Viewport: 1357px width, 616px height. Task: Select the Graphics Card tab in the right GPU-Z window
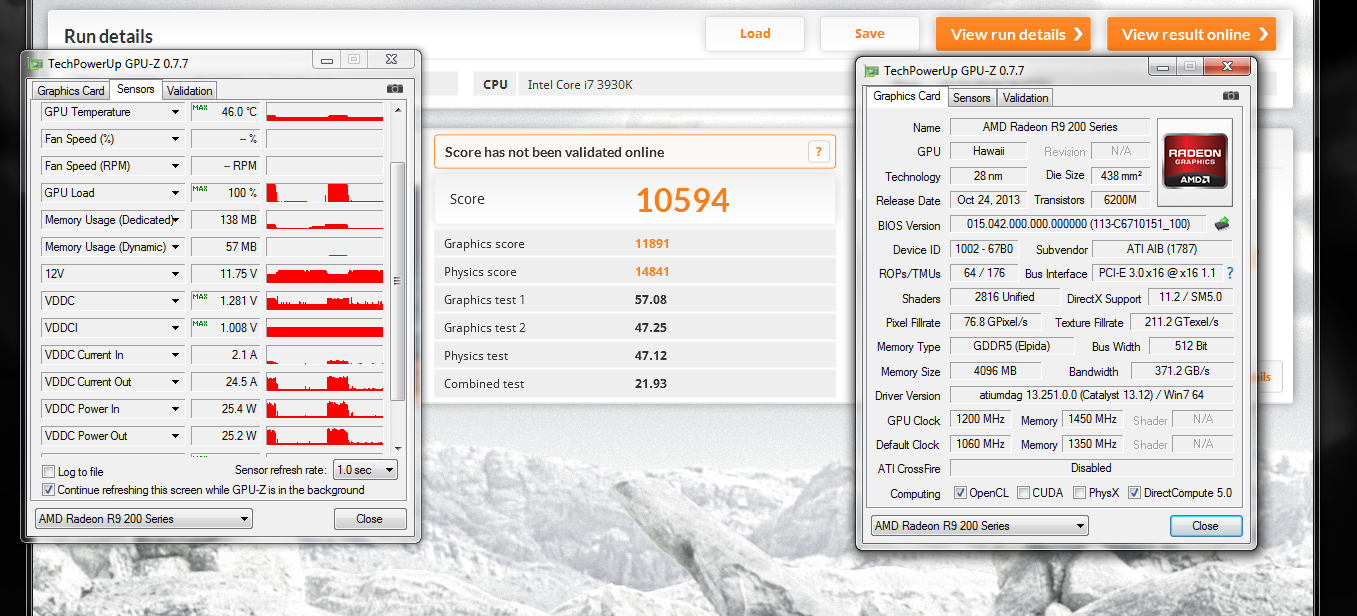[907, 96]
